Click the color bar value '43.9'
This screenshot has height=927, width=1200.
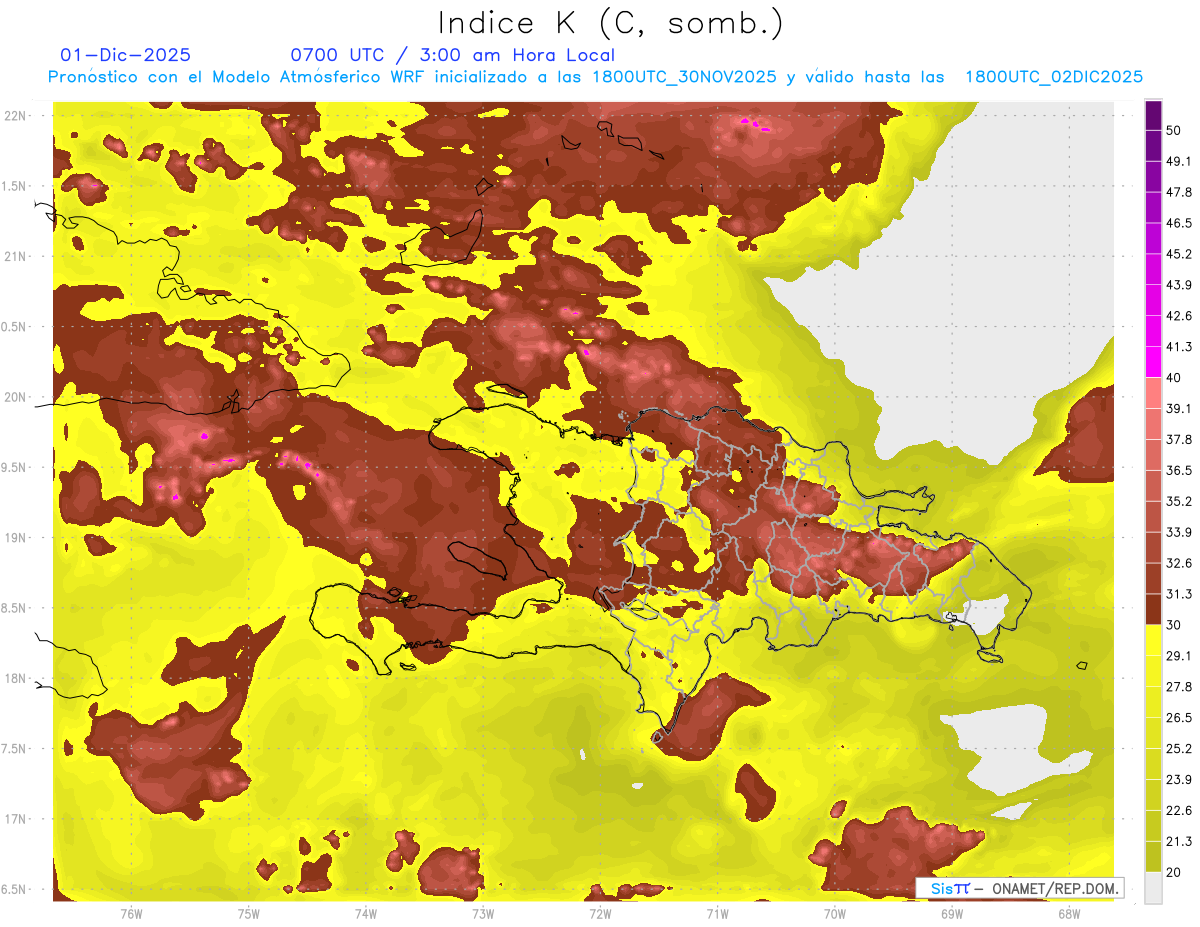tap(1179, 285)
